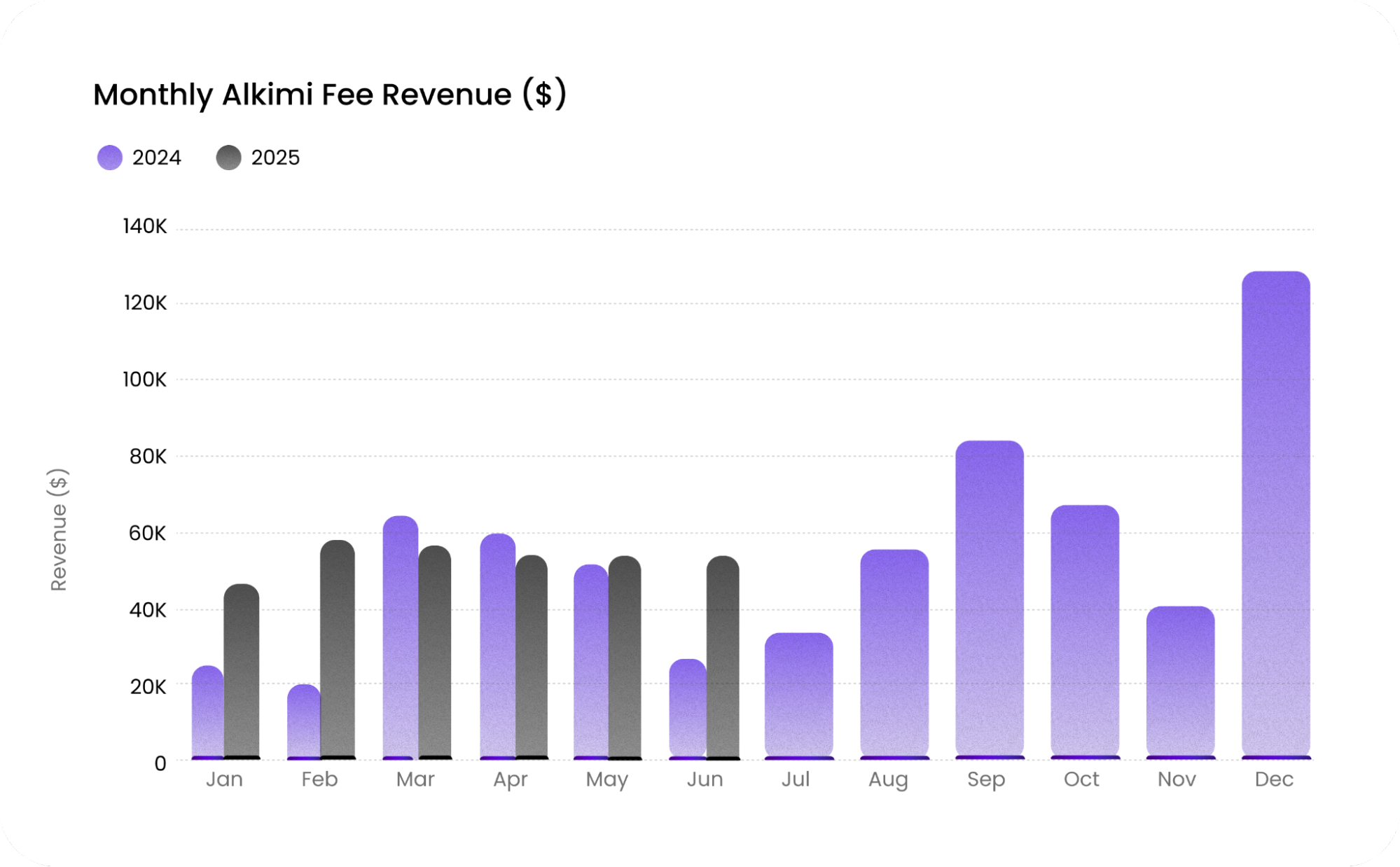This screenshot has width=1400, height=867.
Task: Select the purple Nov bar
Action: coord(1181,683)
